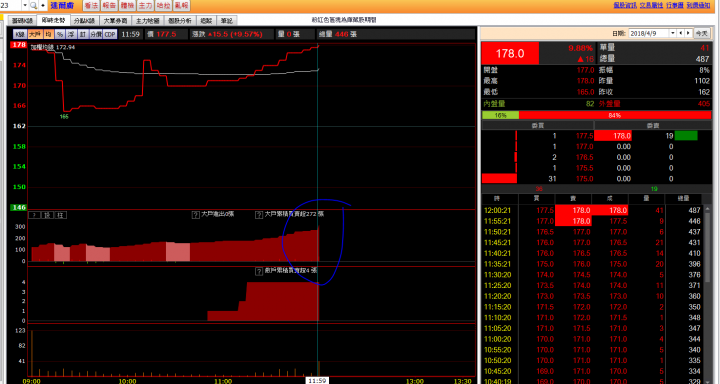720x384 pixels.
Task: Click the highlighted 178.0 ask price cell
Action: 613,136
